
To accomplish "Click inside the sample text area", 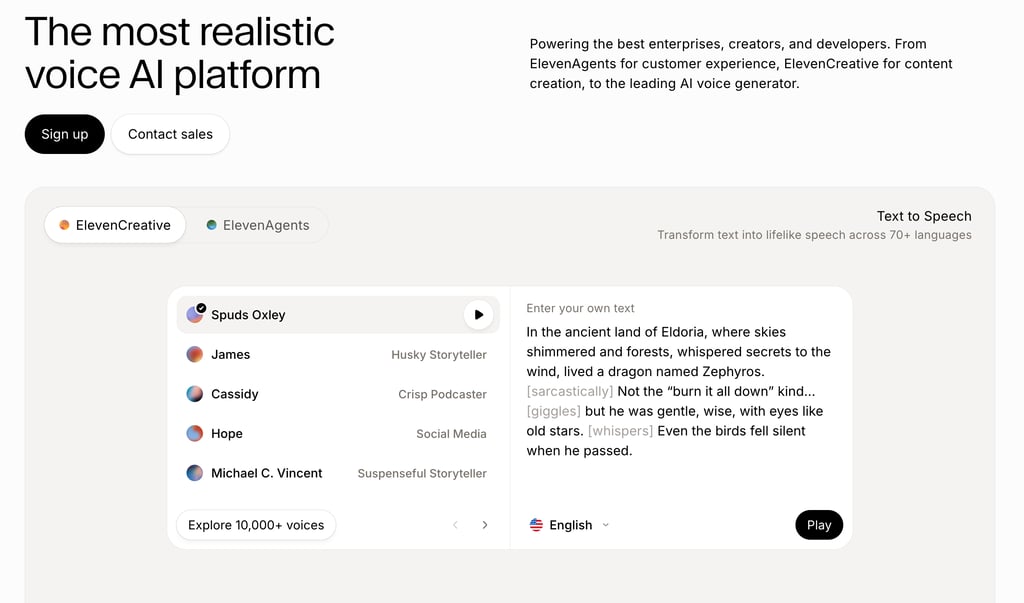I will pyautogui.click(x=680, y=391).
